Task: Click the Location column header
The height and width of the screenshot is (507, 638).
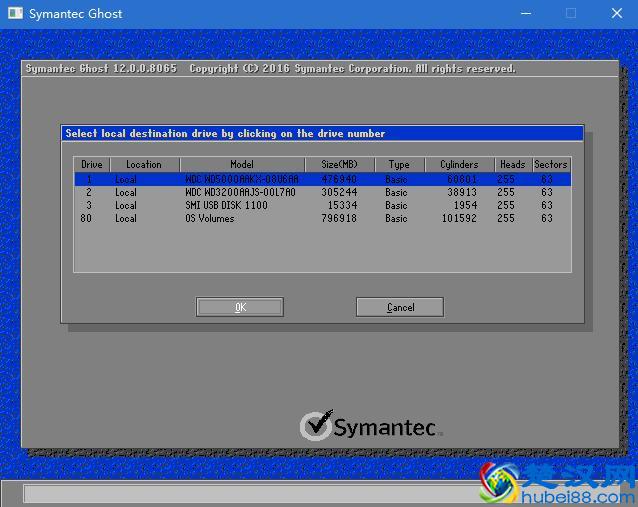Action: coord(144,164)
